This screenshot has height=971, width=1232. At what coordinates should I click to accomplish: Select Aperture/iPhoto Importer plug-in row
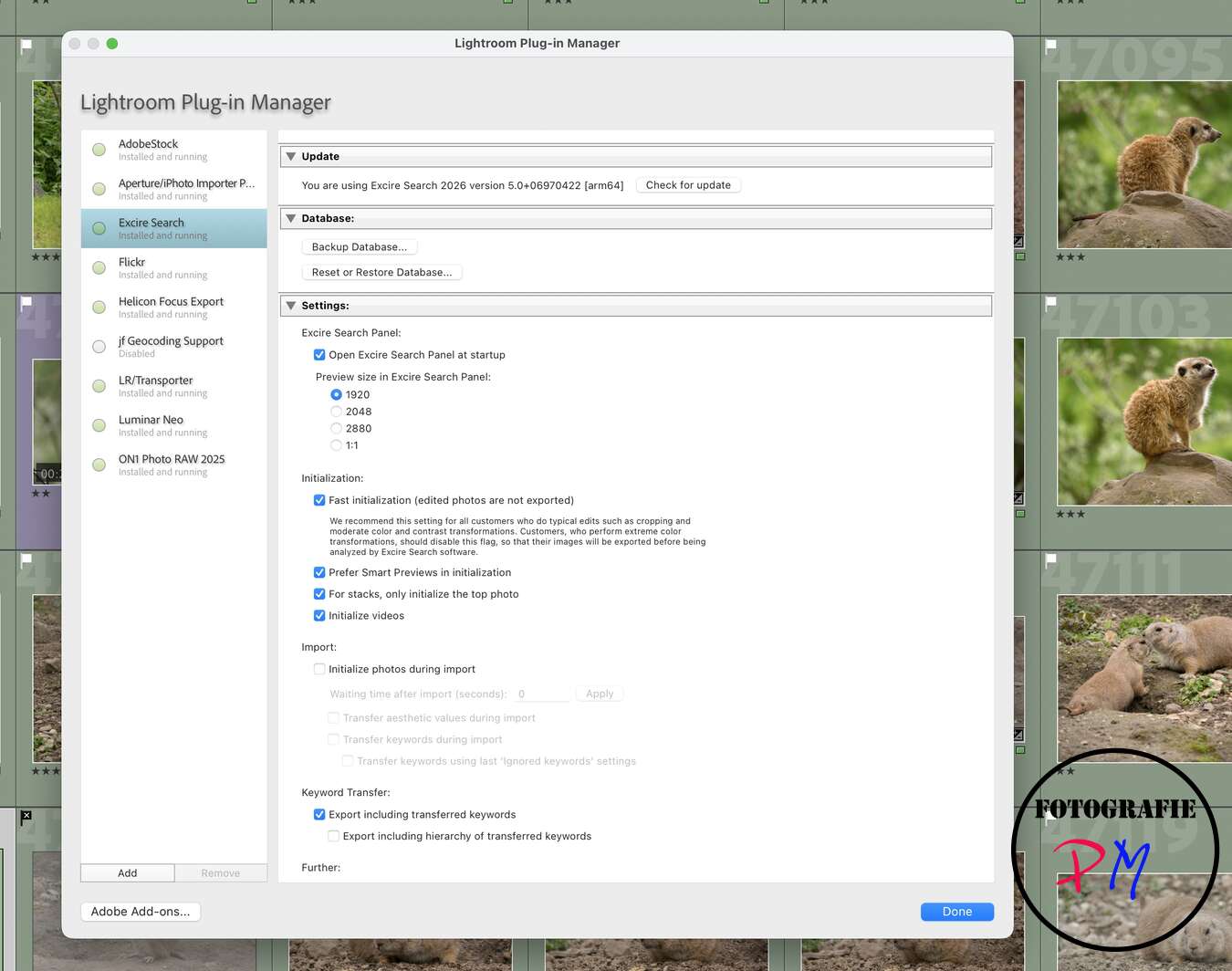(x=173, y=189)
